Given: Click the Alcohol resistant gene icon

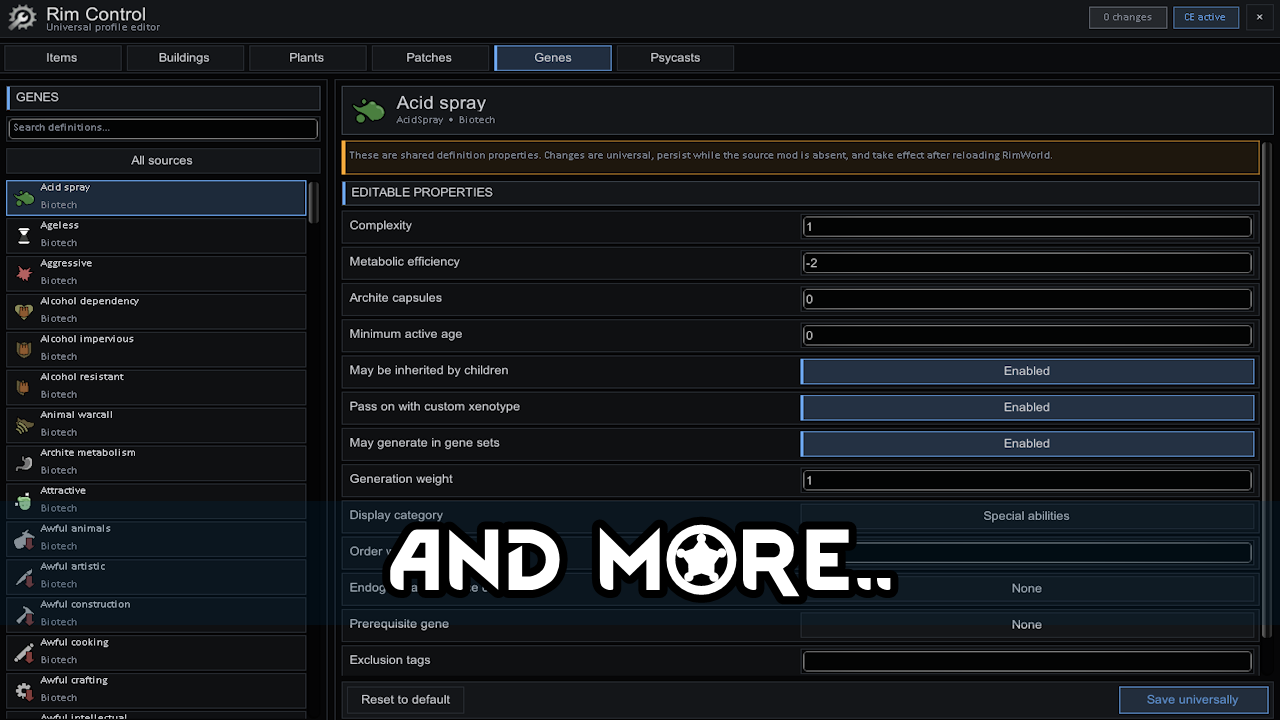Looking at the screenshot, I should pos(24,387).
